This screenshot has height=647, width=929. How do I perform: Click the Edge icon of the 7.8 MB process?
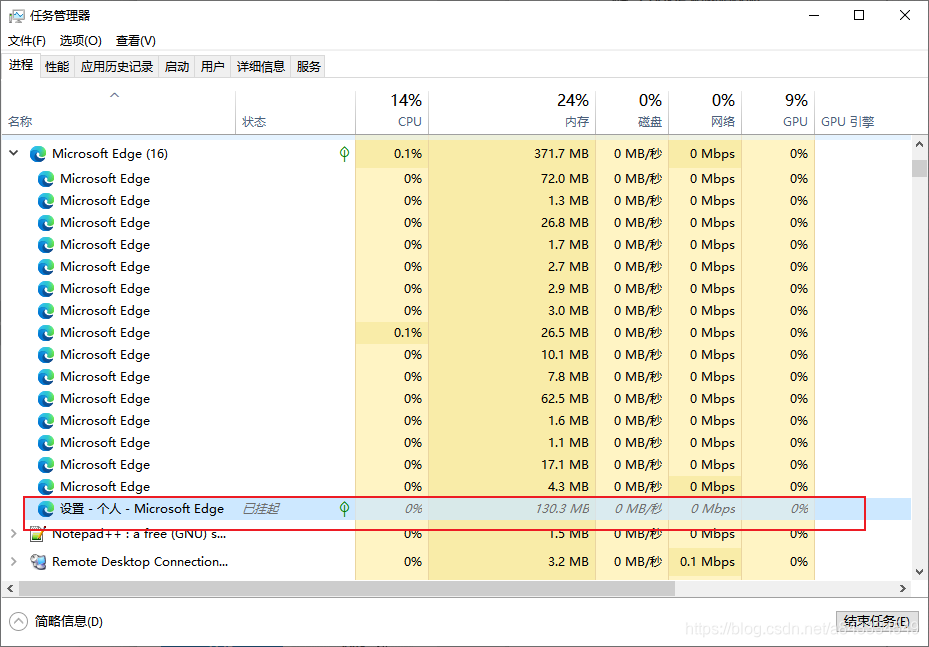click(46, 377)
